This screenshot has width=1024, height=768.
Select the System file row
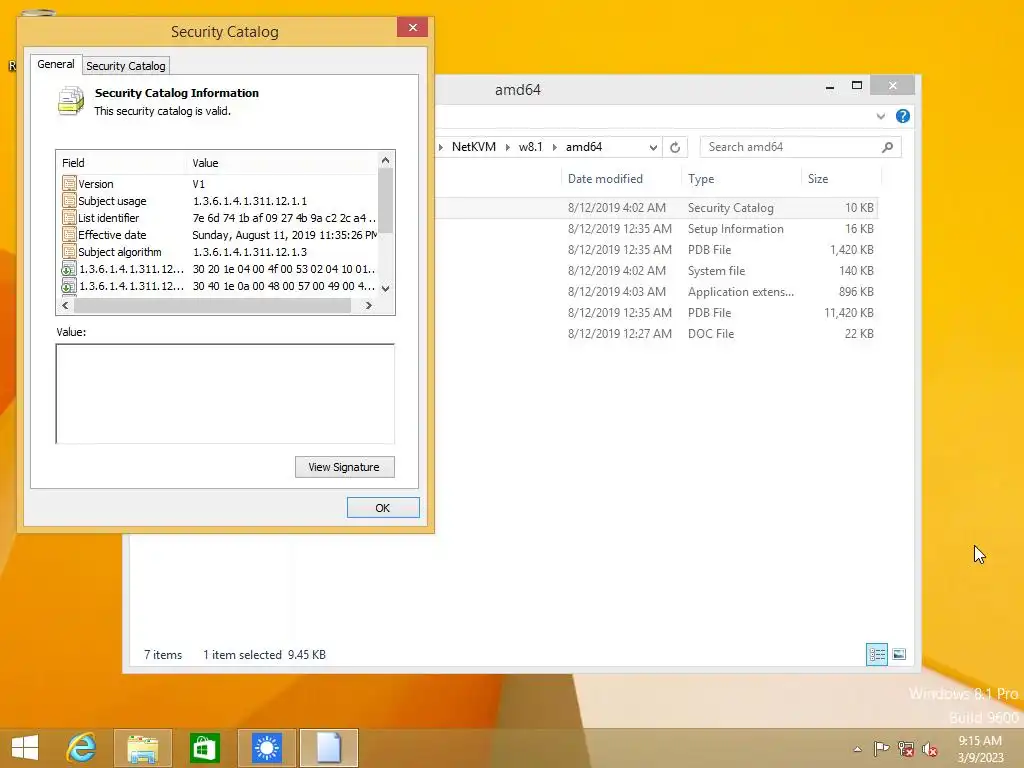656,270
